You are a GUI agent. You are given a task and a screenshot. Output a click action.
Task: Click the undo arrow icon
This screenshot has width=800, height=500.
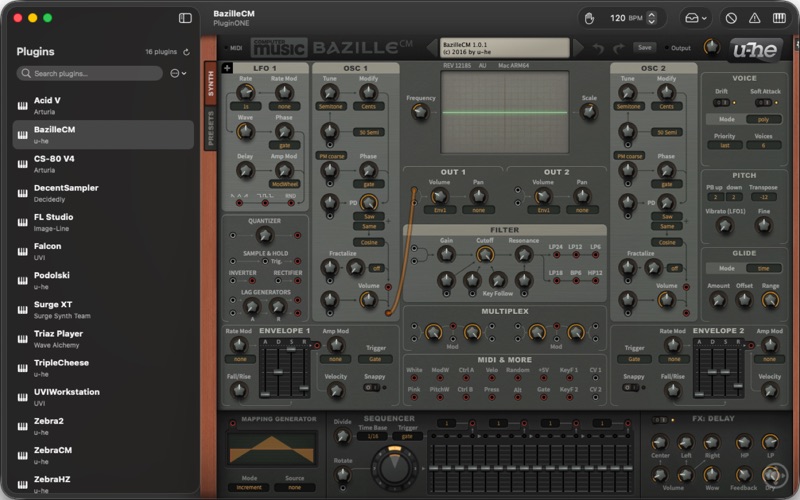pos(598,48)
